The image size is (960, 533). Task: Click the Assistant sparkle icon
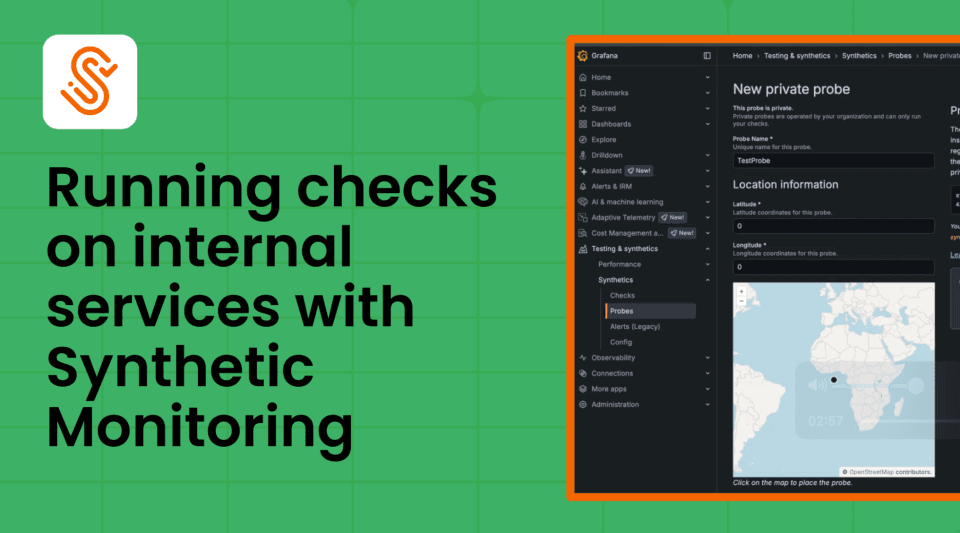point(583,171)
